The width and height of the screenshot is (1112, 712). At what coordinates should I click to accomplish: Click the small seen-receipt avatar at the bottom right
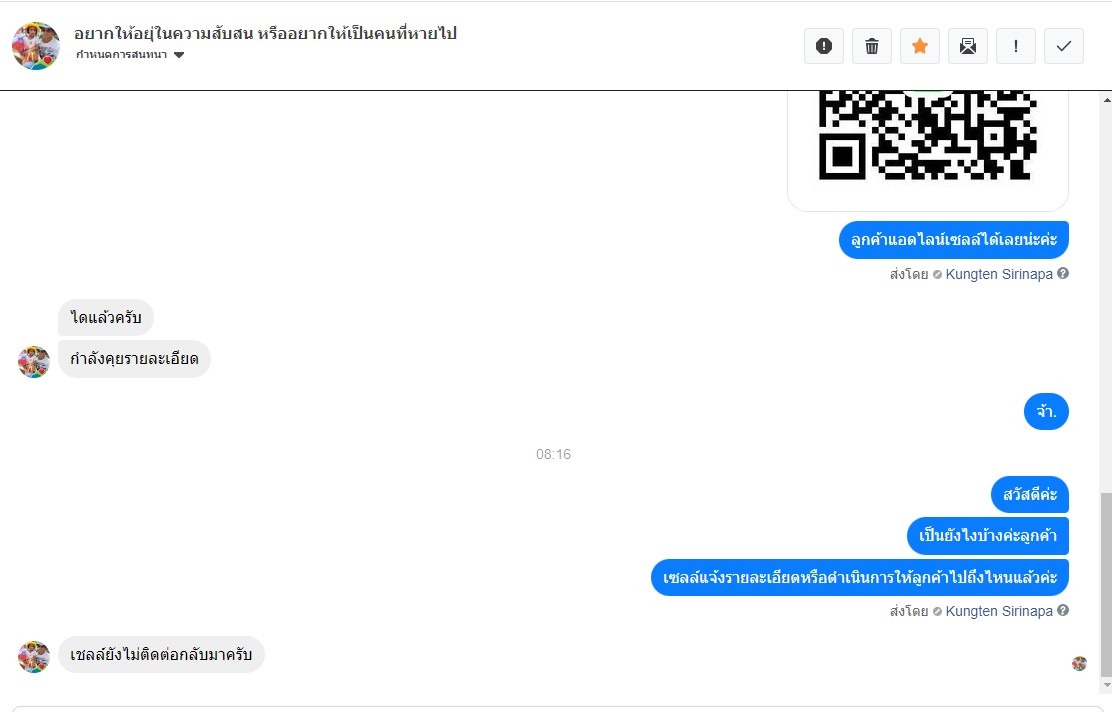coord(1079,663)
